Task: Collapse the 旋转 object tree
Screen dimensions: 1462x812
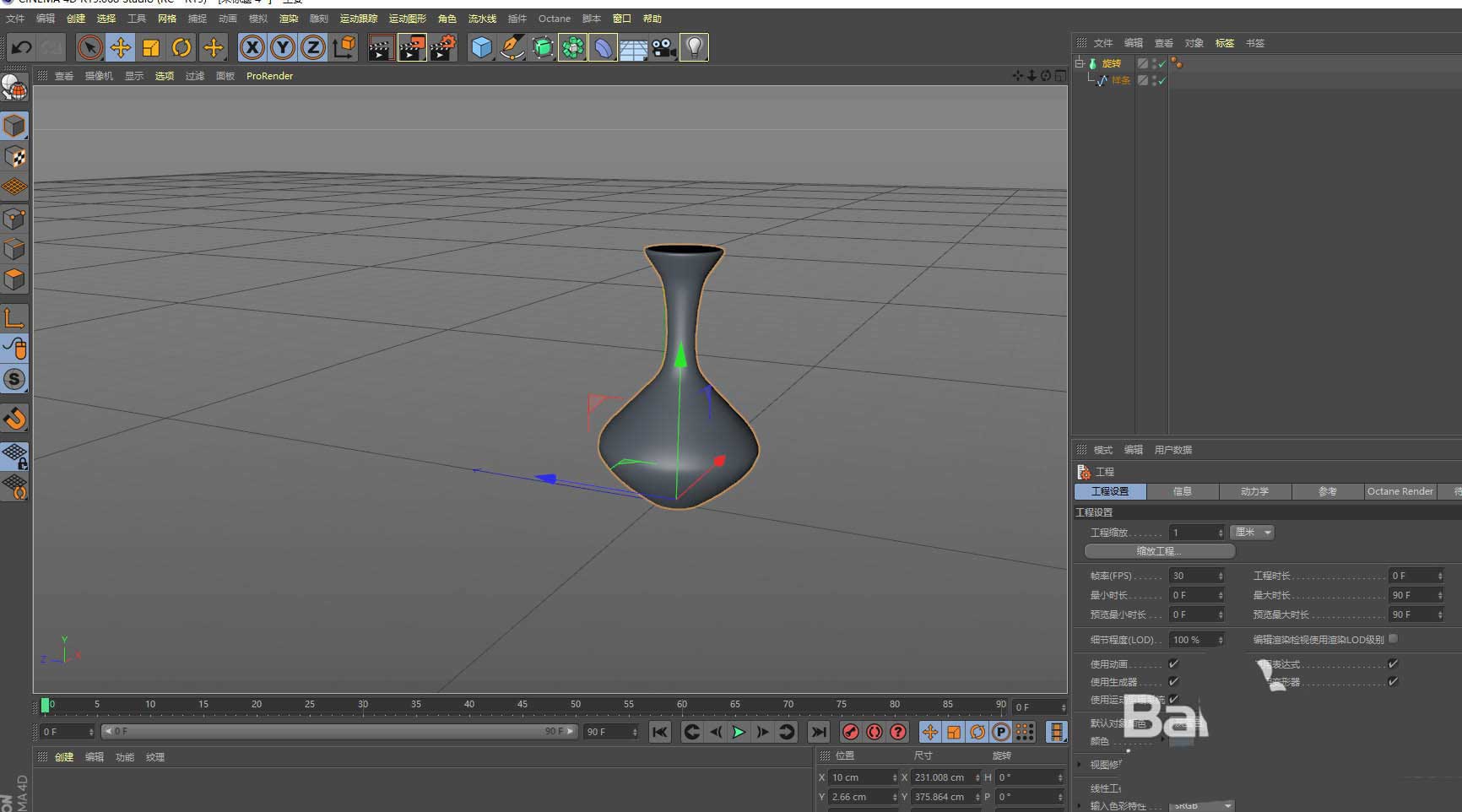Action: (1080, 63)
